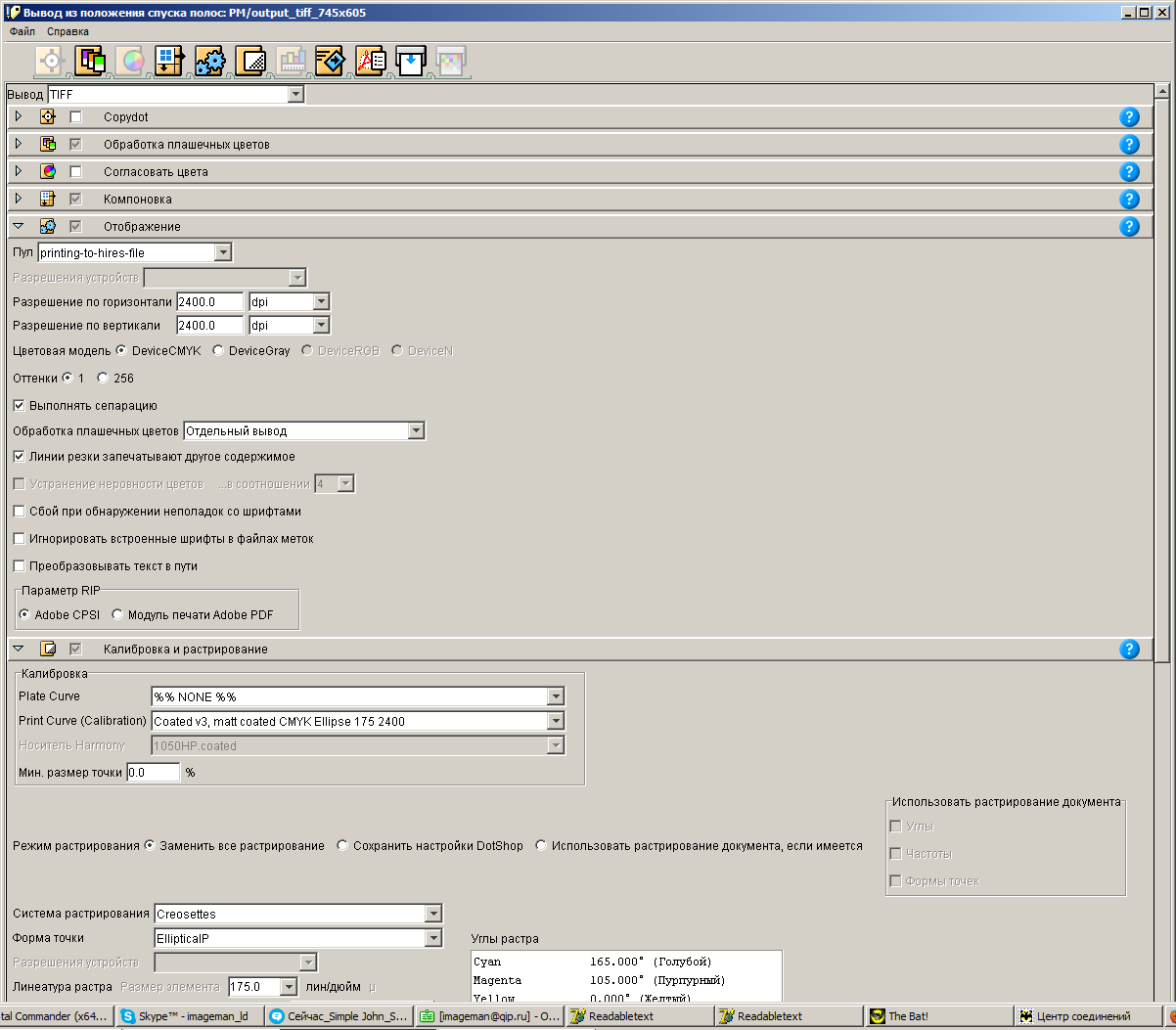Open the Plate Curve dropdown
Screen dimensions: 1176x1030
pyautogui.click(x=556, y=696)
